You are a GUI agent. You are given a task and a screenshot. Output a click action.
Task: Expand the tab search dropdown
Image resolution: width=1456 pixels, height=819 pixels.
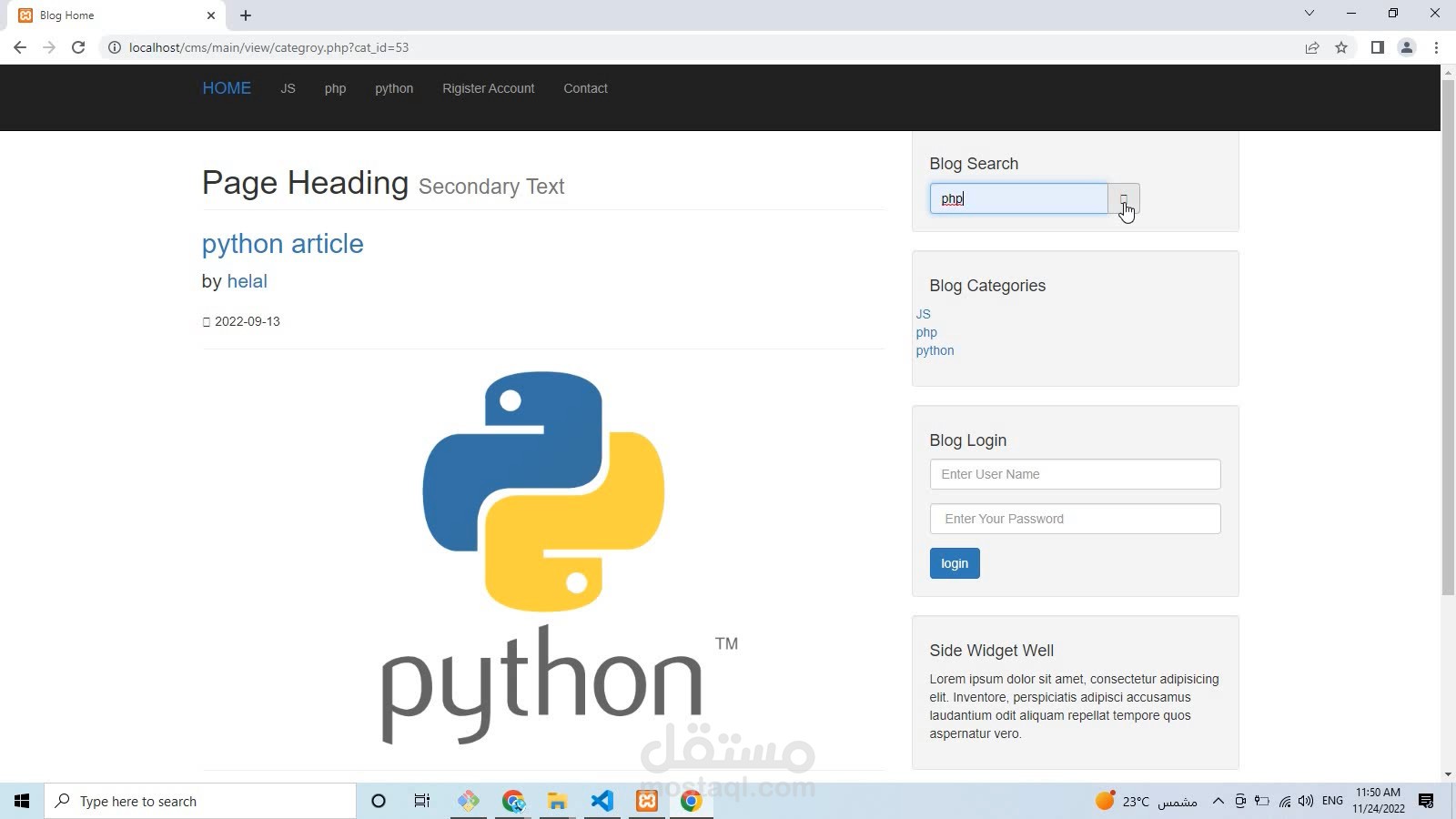(1309, 14)
